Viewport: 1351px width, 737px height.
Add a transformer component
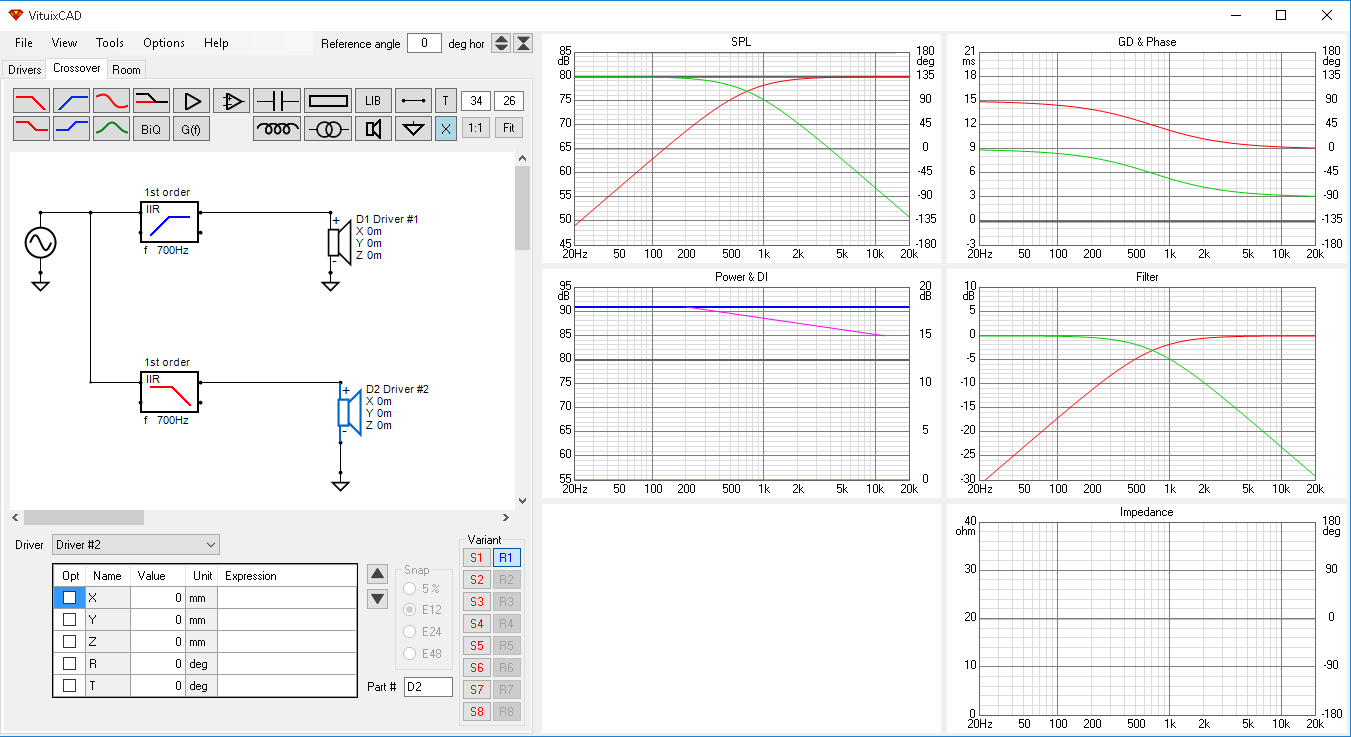[x=328, y=129]
